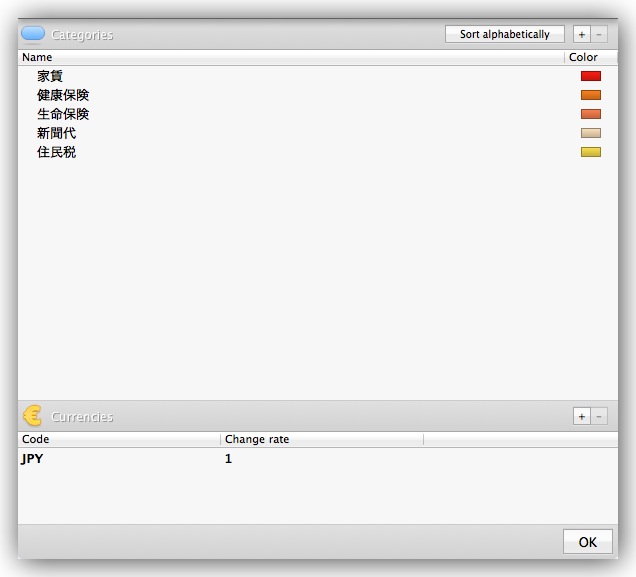Change the color swatch of 生命保険
Image resolution: width=636 pixels, height=577 pixels.
coord(590,114)
